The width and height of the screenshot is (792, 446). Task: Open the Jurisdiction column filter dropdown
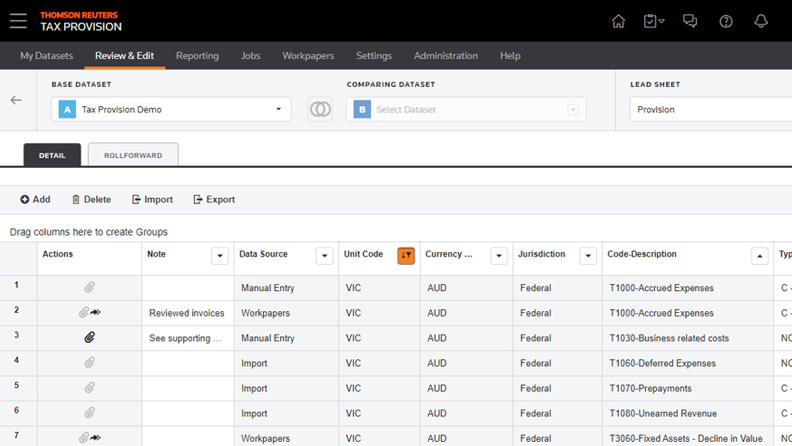(x=588, y=256)
